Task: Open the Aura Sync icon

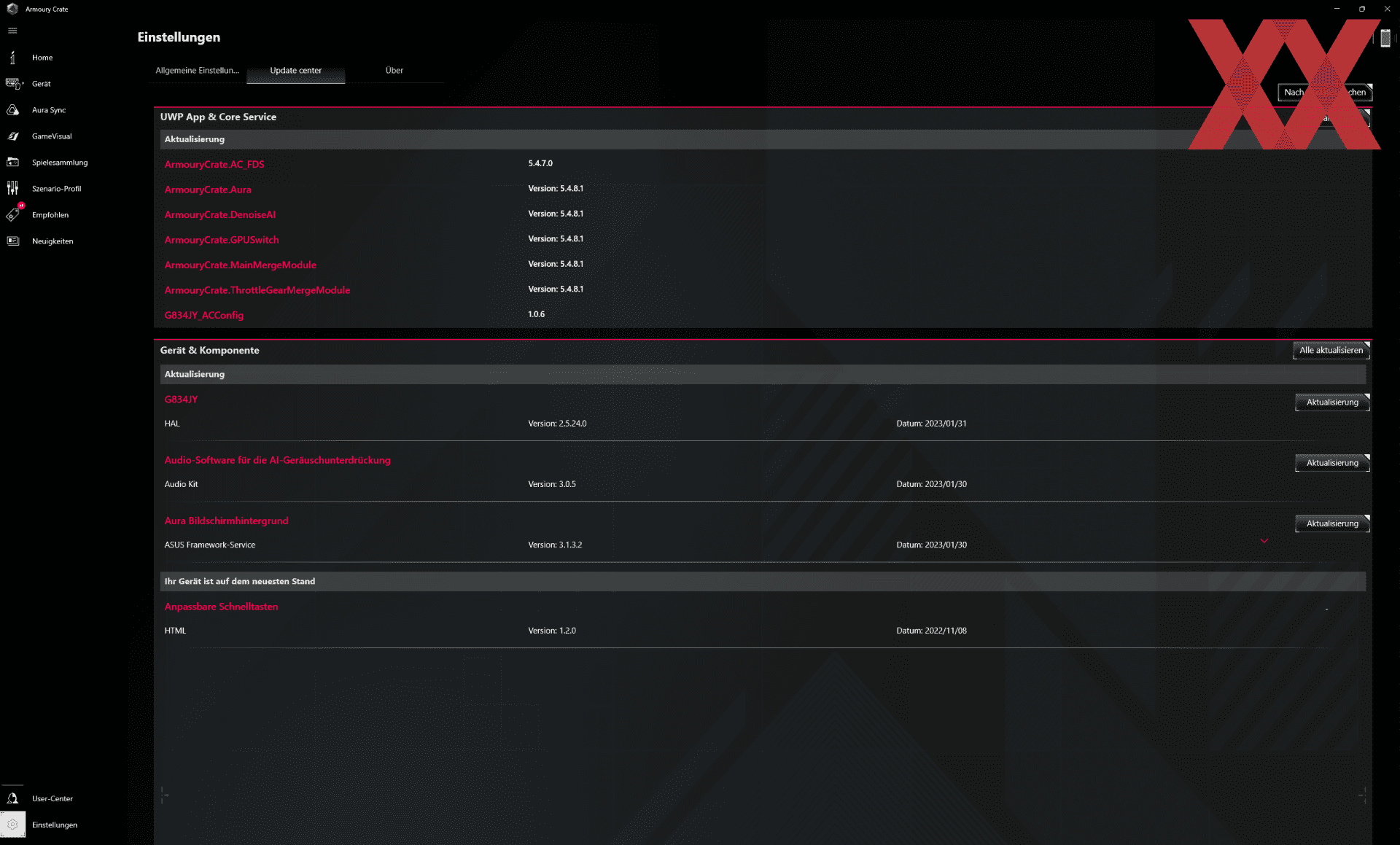Action: [x=12, y=110]
